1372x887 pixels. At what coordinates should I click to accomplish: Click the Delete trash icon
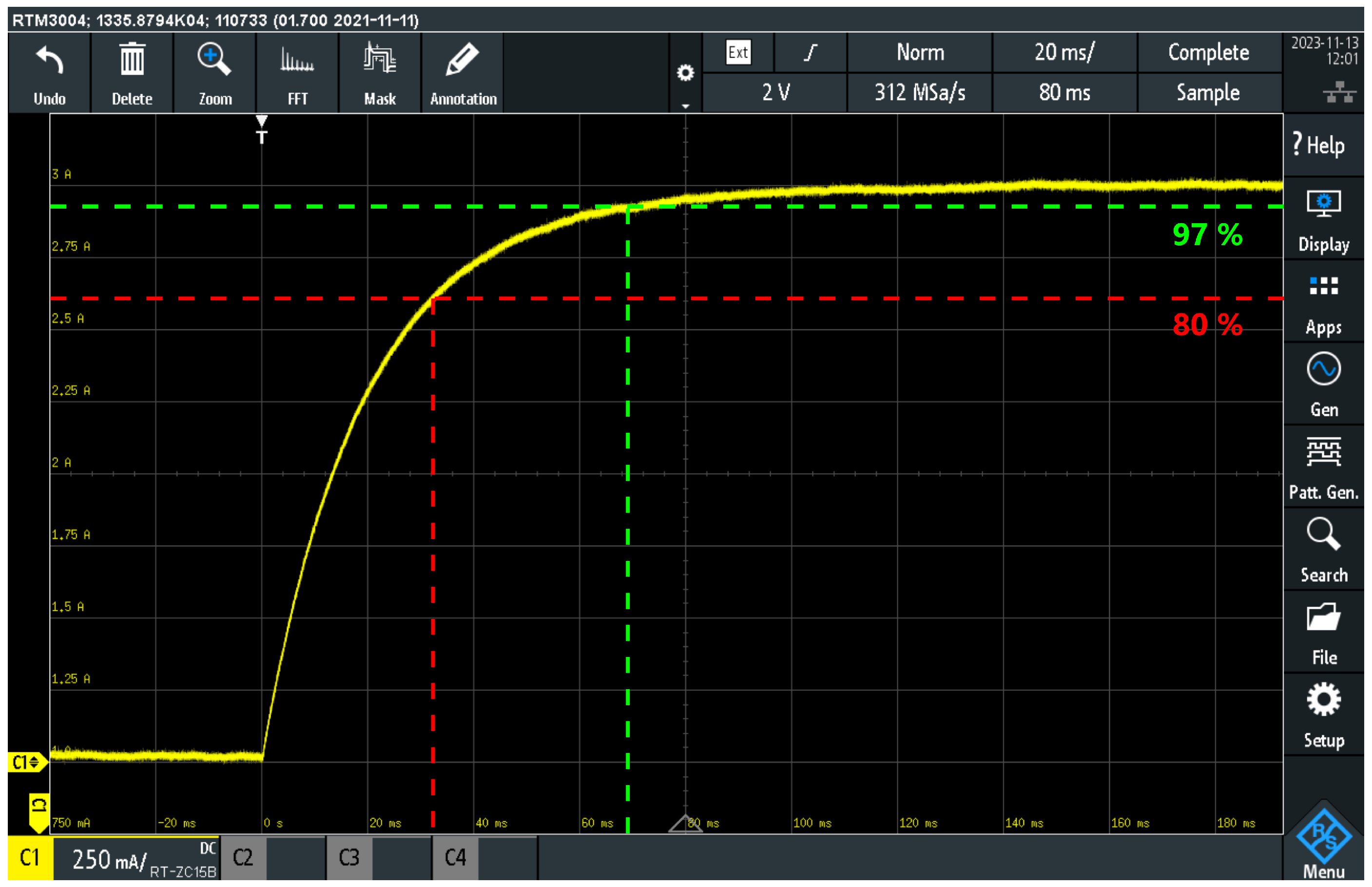132,60
